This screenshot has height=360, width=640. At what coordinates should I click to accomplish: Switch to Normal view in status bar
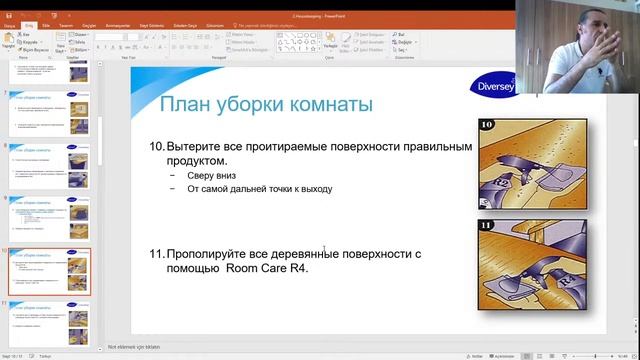point(527,356)
